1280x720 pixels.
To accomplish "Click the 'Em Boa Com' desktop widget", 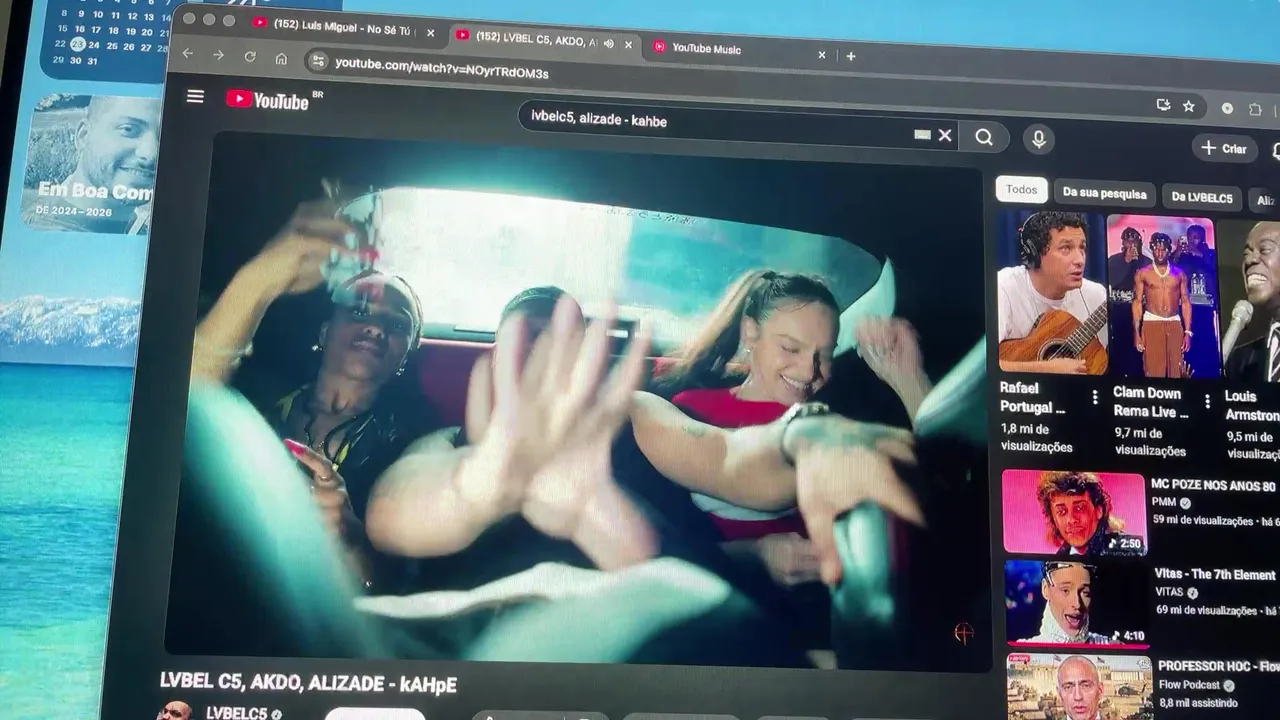I will click(x=90, y=165).
